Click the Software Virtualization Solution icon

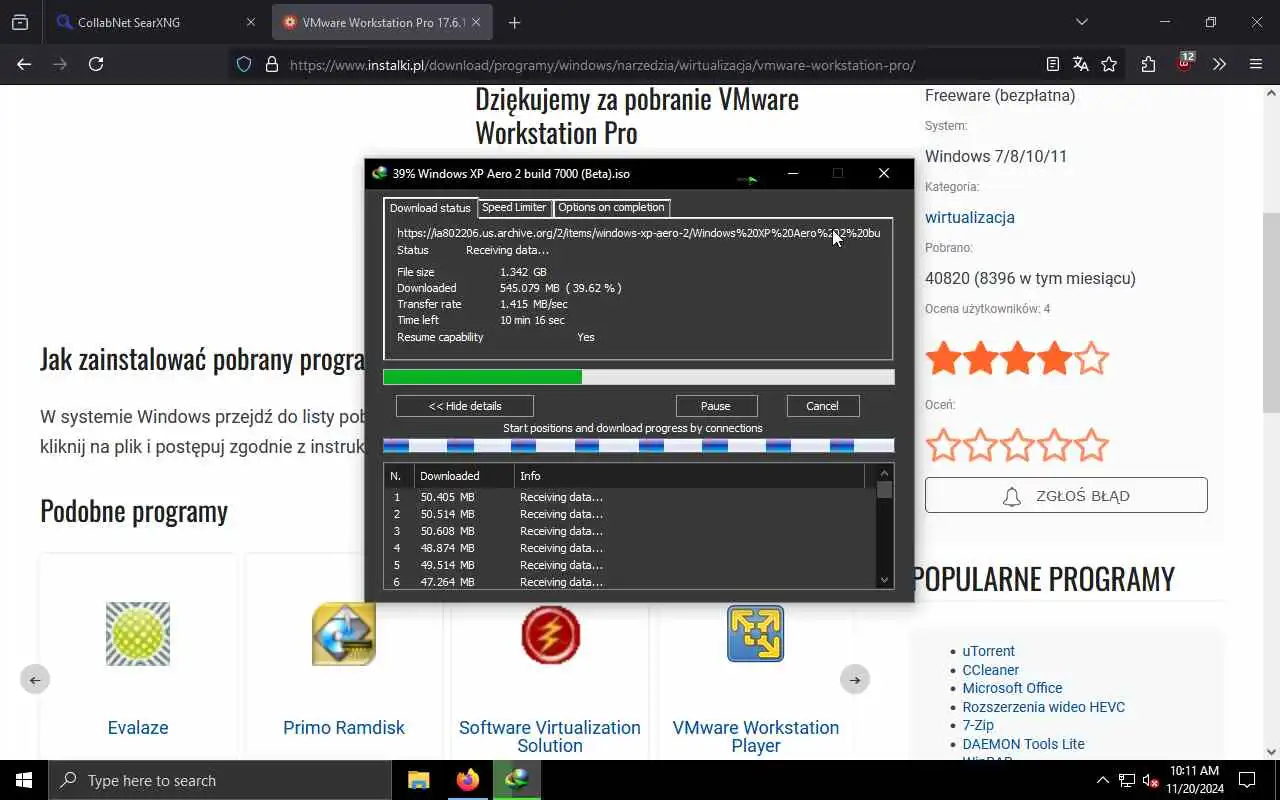click(550, 634)
